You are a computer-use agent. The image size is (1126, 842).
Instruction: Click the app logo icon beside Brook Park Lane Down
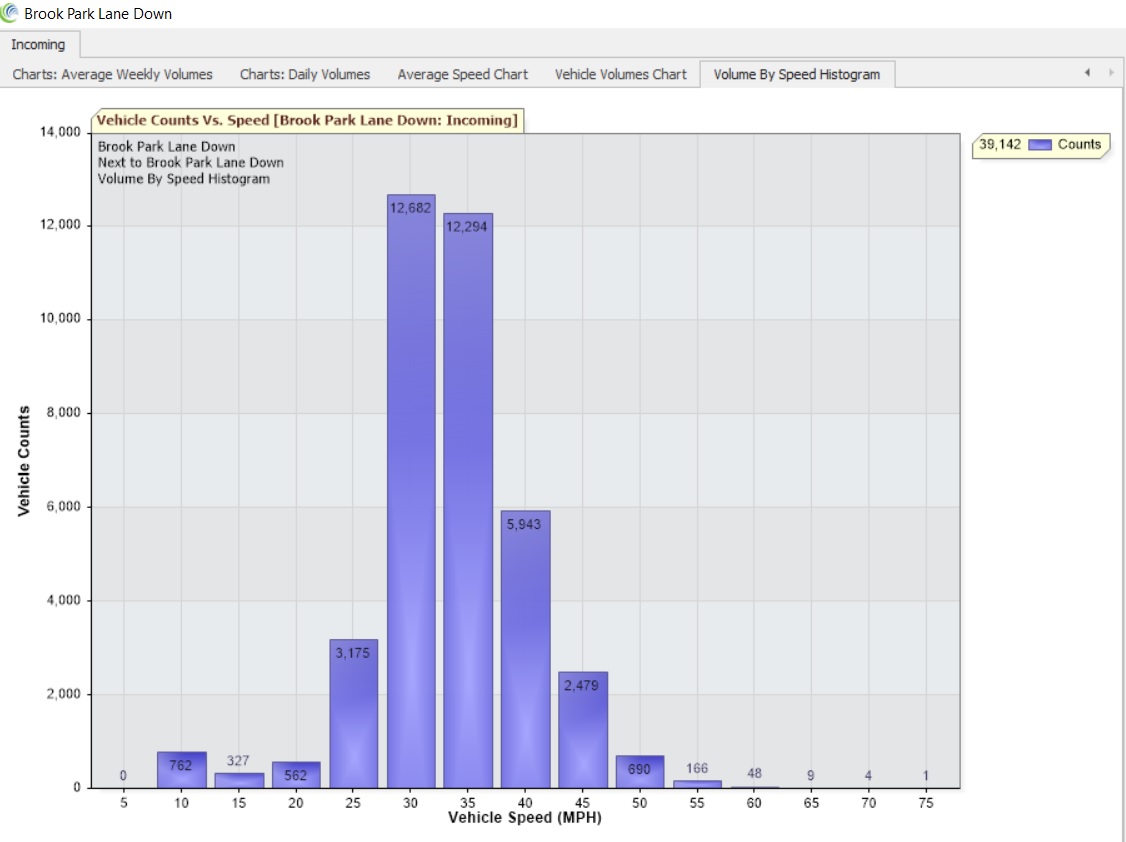(9, 12)
